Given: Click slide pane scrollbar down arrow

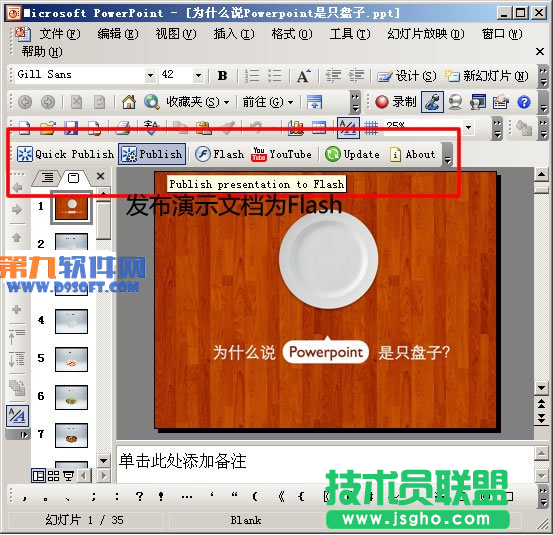Looking at the screenshot, I should pyautogui.click(x=541, y=389).
